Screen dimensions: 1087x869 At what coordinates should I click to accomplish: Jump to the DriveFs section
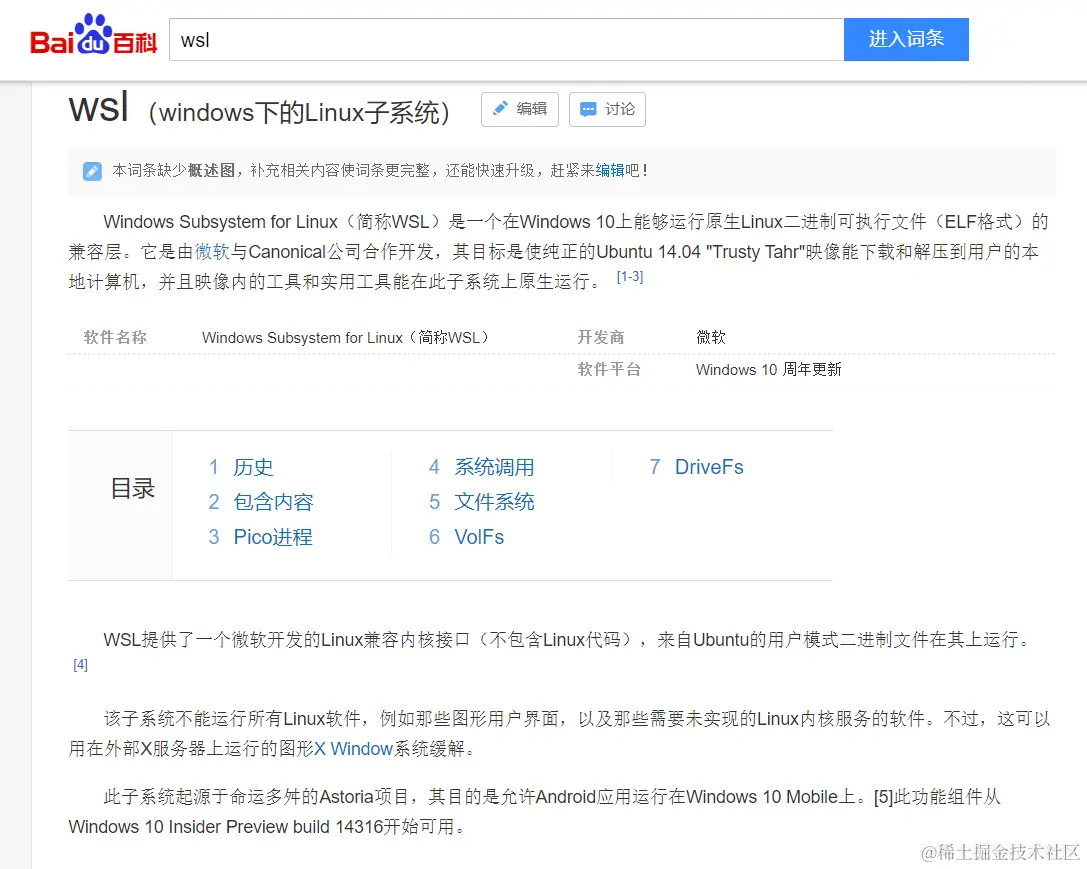(x=709, y=467)
